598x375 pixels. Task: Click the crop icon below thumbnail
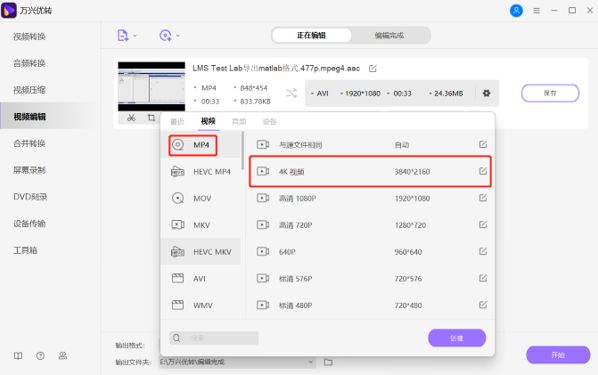[151, 118]
